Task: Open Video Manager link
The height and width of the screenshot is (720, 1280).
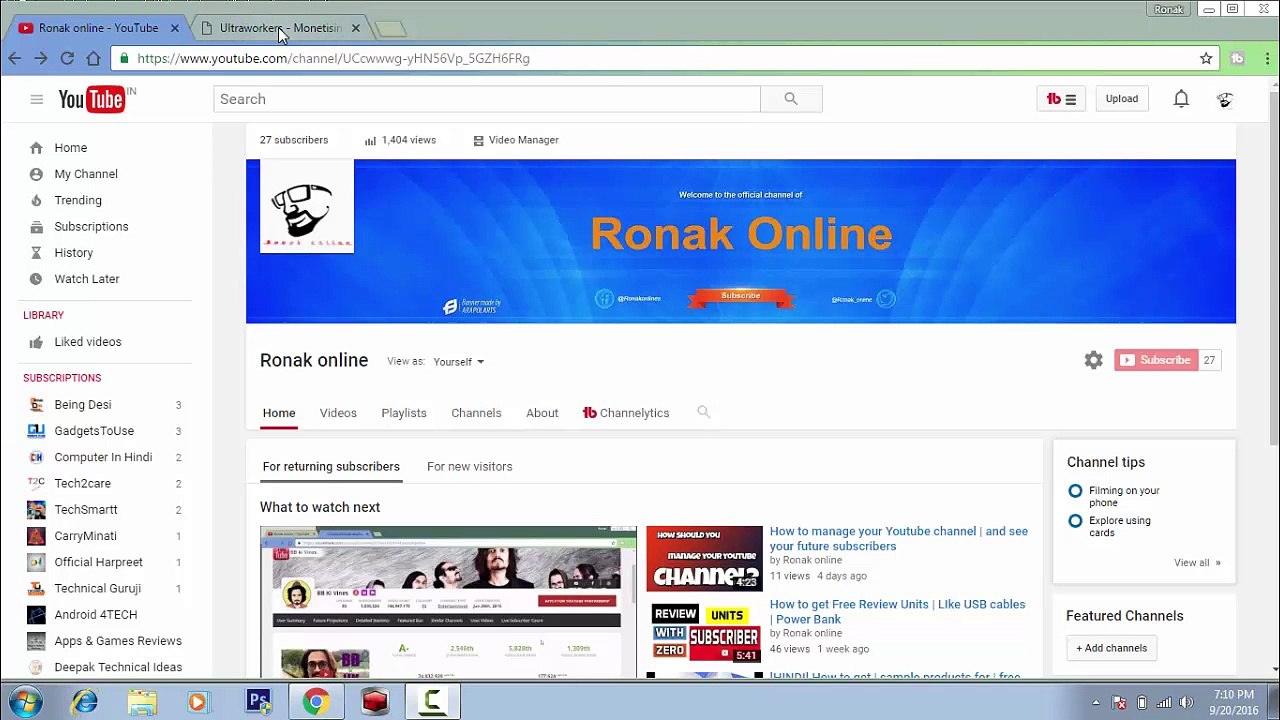Action: tap(516, 140)
